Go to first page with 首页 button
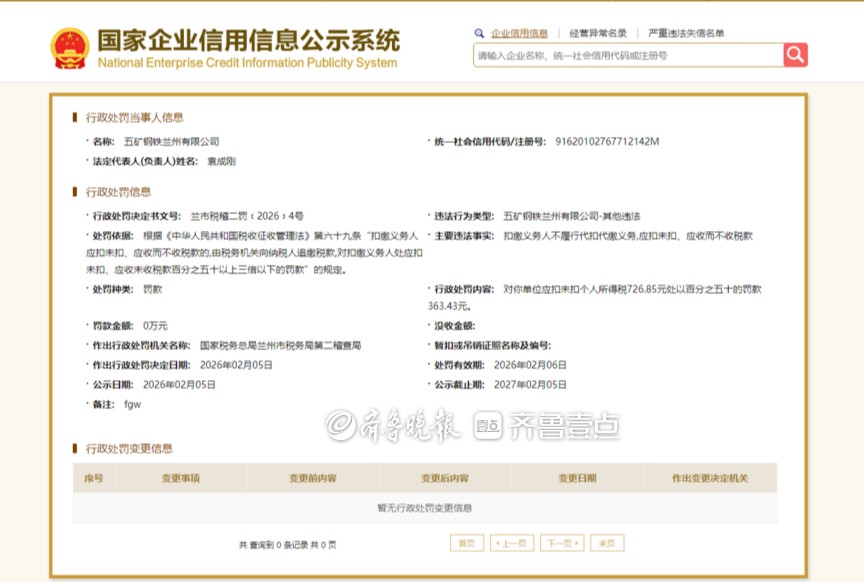 pyautogui.click(x=465, y=543)
